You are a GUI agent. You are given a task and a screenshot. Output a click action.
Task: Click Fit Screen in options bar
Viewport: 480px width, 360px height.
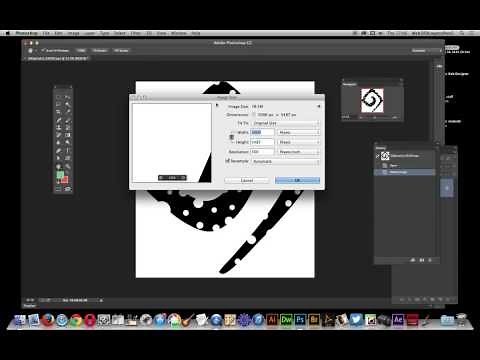100,50
